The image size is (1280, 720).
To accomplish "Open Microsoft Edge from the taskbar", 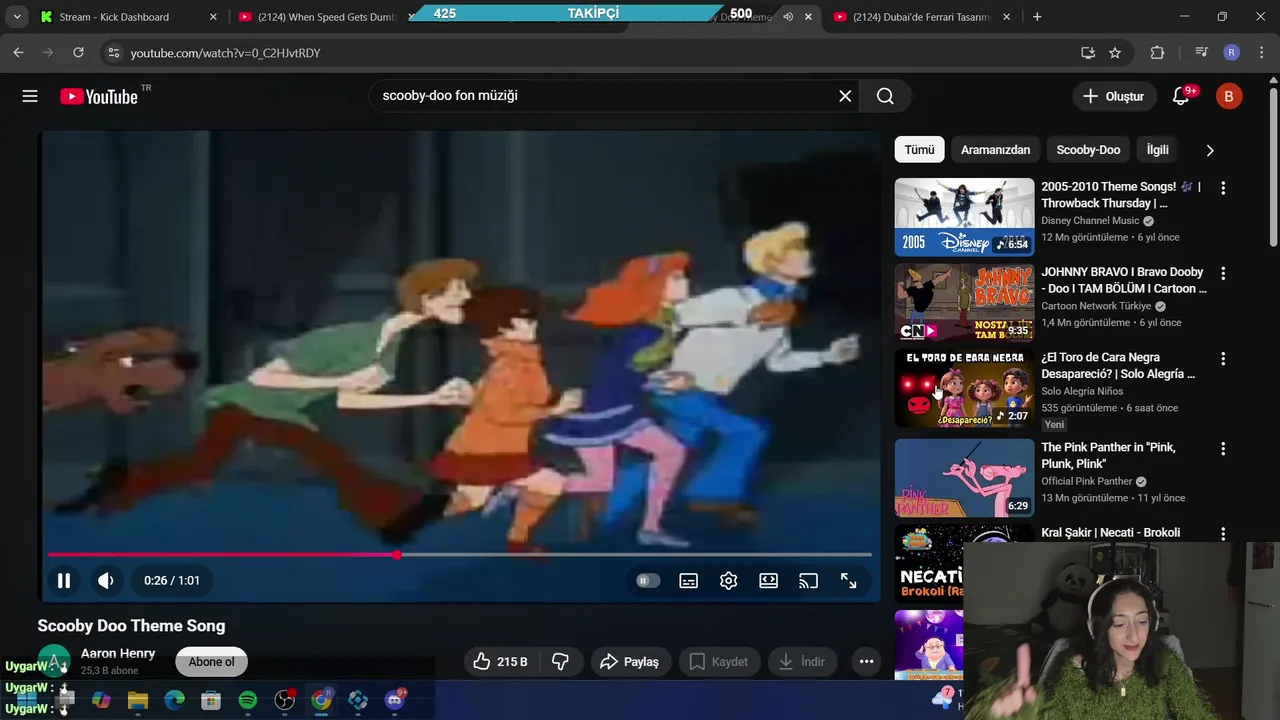I will pos(175,700).
